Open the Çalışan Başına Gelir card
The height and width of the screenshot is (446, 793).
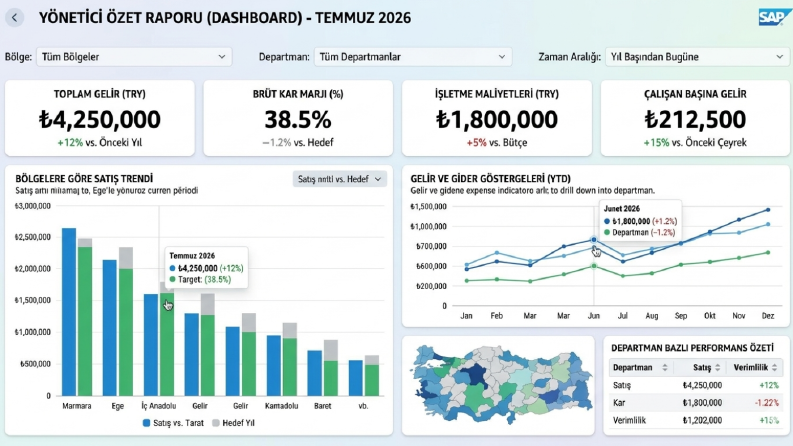pyautogui.click(x=695, y=118)
